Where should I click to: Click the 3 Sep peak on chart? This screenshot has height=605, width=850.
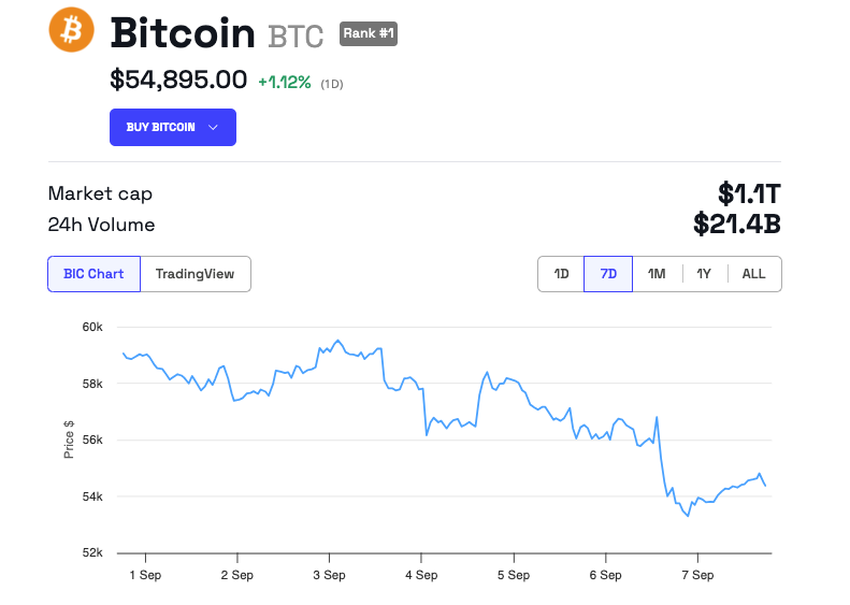pos(338,340)
